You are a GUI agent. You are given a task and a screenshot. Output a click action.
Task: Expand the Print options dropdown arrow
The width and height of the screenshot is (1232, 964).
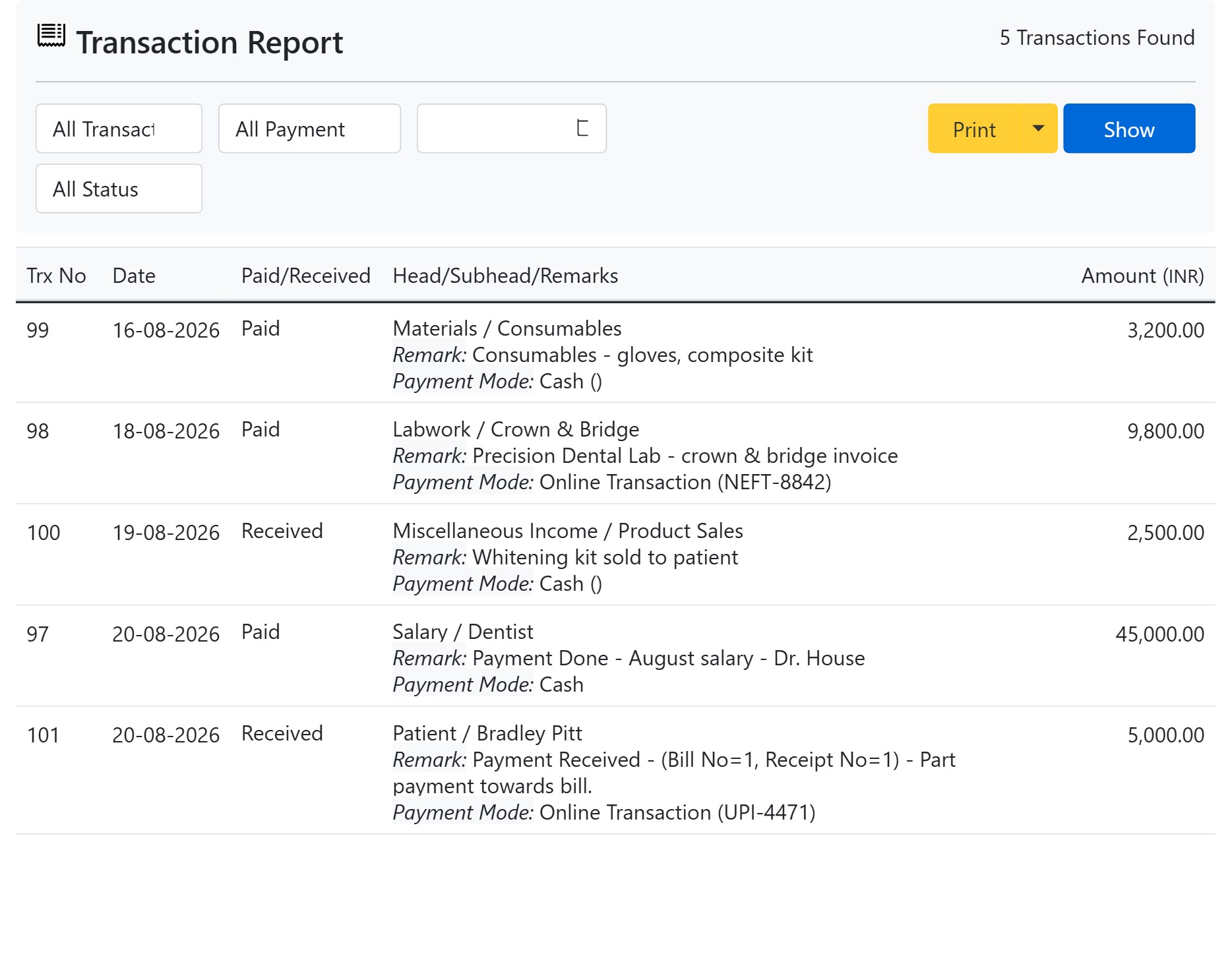[x=1039, y=129]
